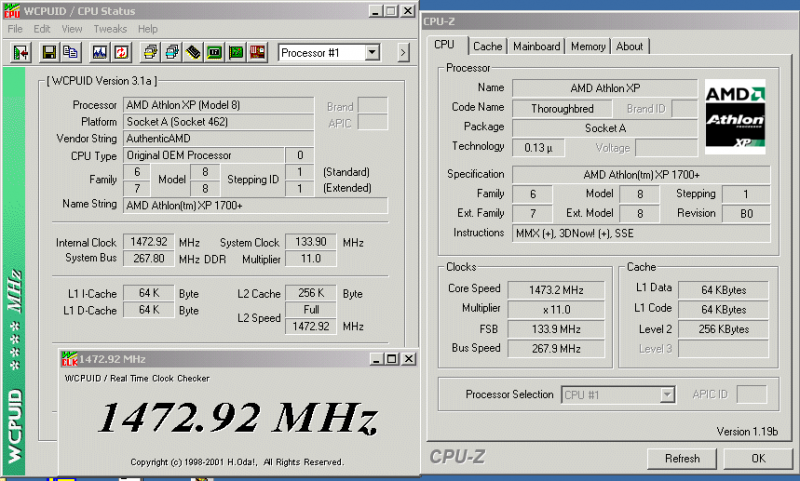Select the CPU tab in CPU-Z
This screenshot has height=481, width=800.
(444, 45)
